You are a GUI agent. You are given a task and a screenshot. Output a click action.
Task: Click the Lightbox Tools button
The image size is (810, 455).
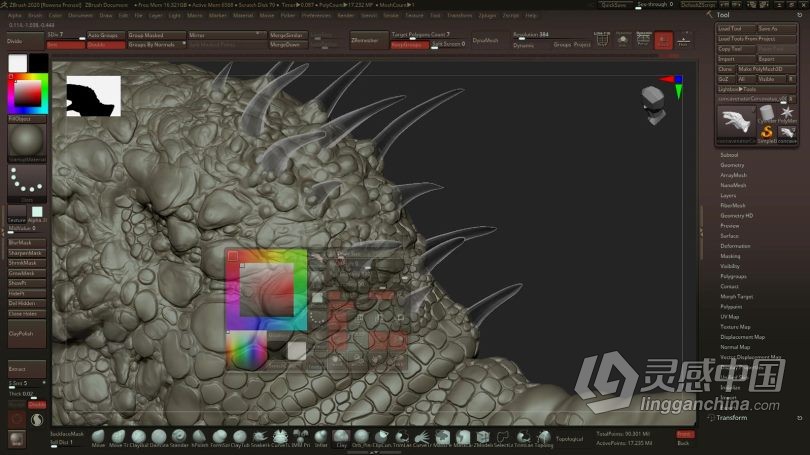click(757, 89)
